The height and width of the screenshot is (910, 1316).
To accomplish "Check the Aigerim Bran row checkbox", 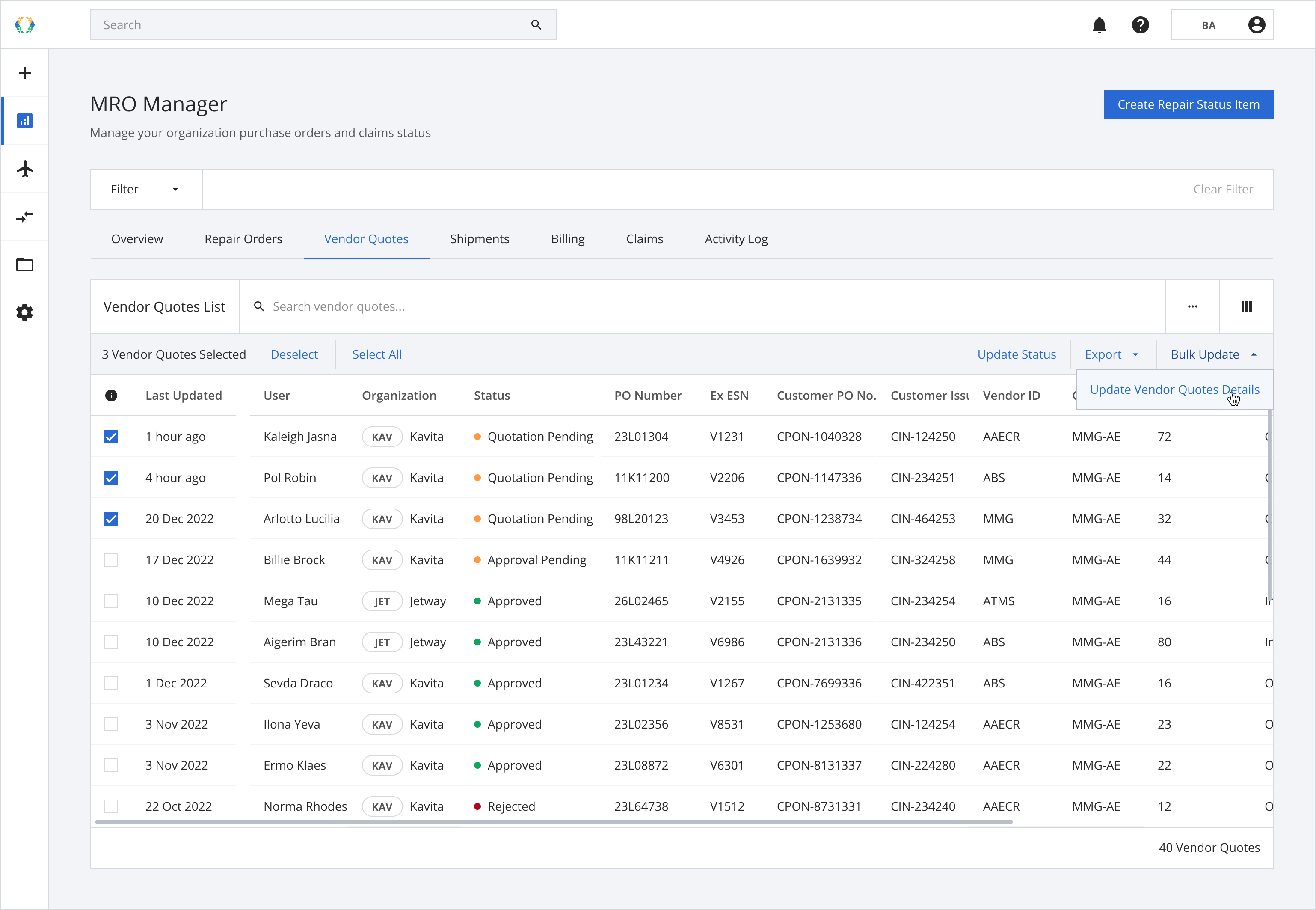I will [x=111, y=642].
